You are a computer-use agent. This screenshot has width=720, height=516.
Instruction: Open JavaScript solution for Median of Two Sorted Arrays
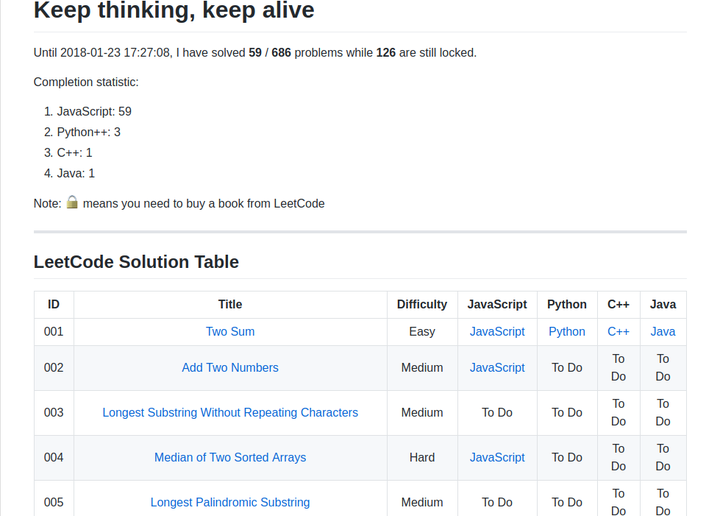[497, 457]
